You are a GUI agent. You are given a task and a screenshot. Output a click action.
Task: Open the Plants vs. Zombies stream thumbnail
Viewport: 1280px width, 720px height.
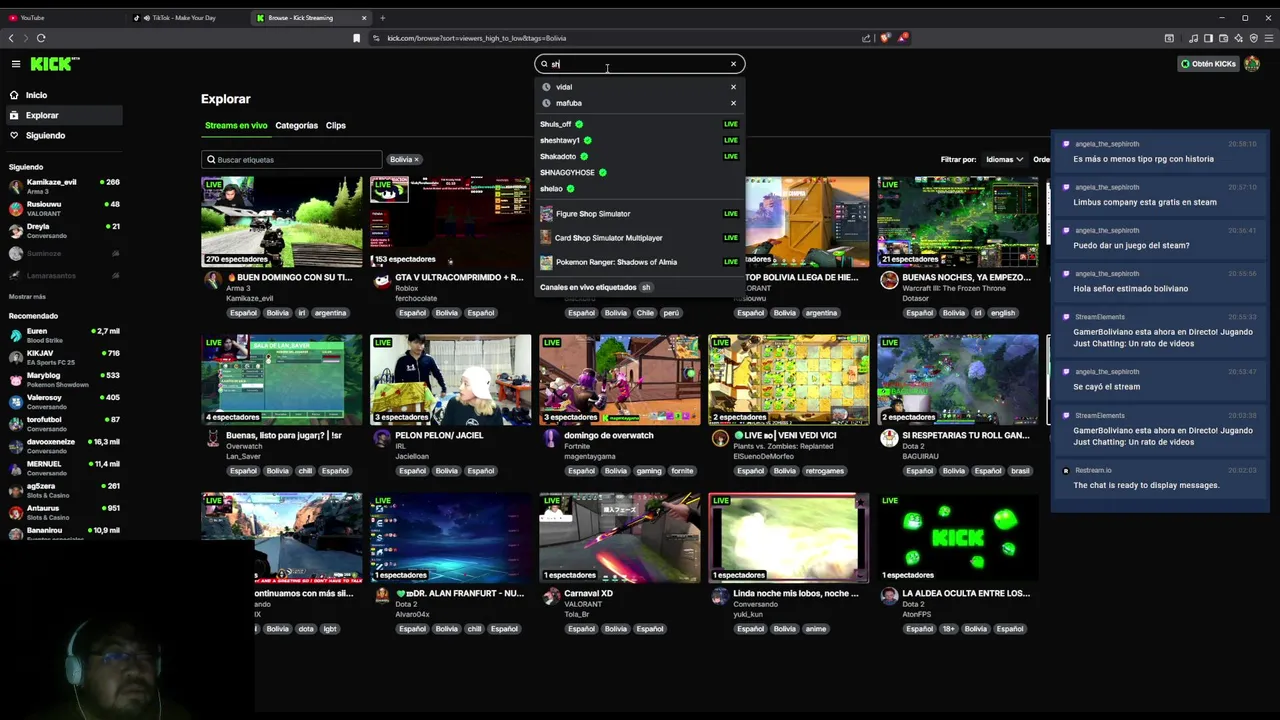pyautogui.click(x=789, y=380)
